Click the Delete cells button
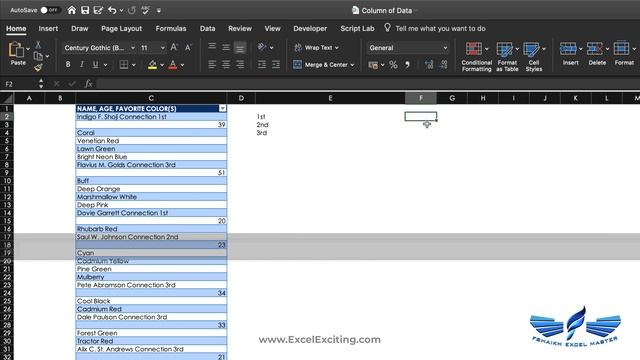 [x=597, y=53]
